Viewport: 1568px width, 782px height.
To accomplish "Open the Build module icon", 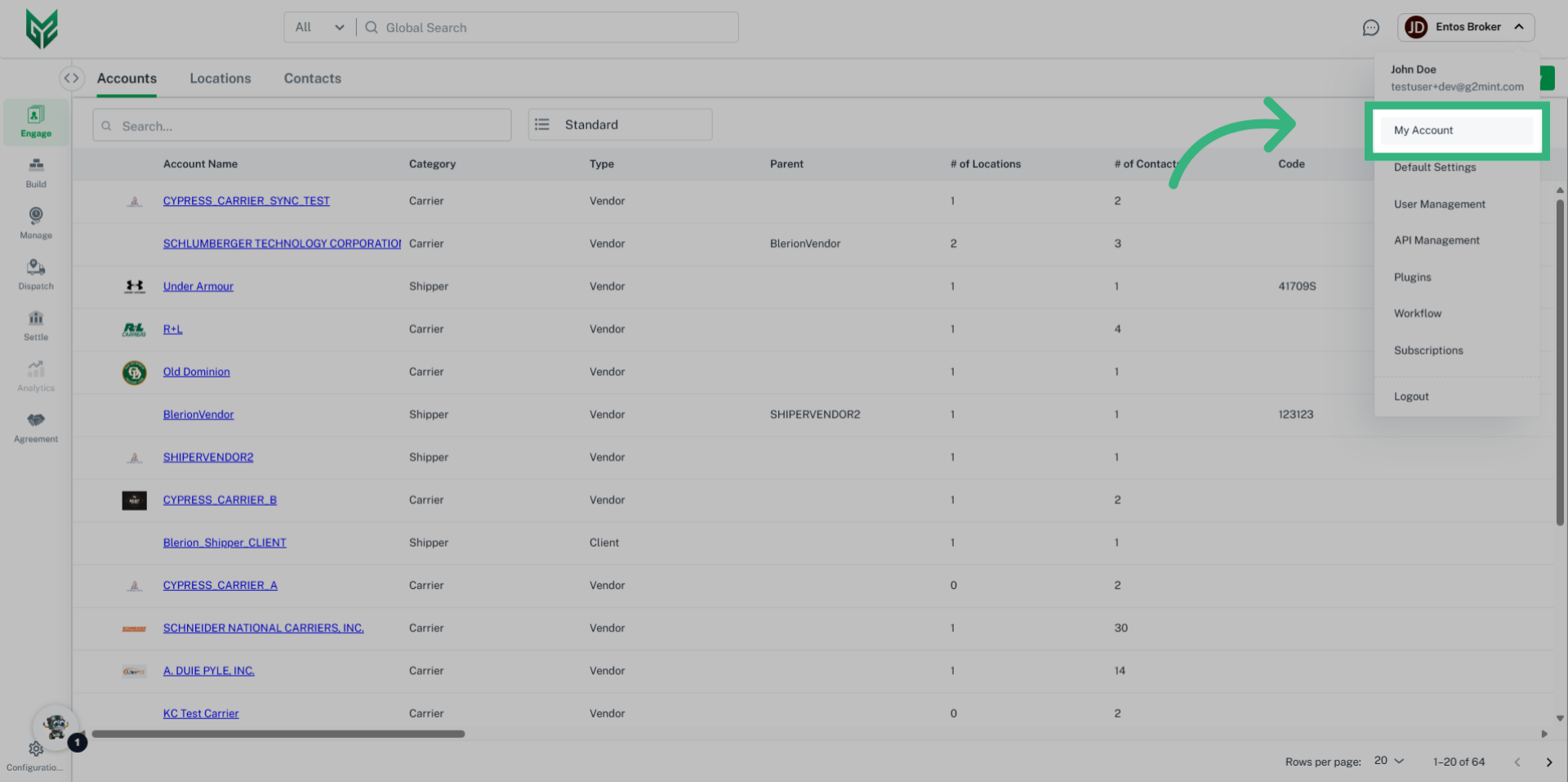I will point(36,172).
